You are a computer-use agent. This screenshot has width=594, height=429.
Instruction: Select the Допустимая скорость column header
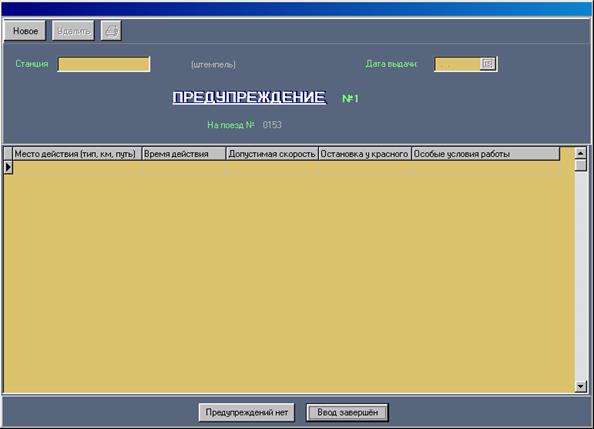(272, 154)
